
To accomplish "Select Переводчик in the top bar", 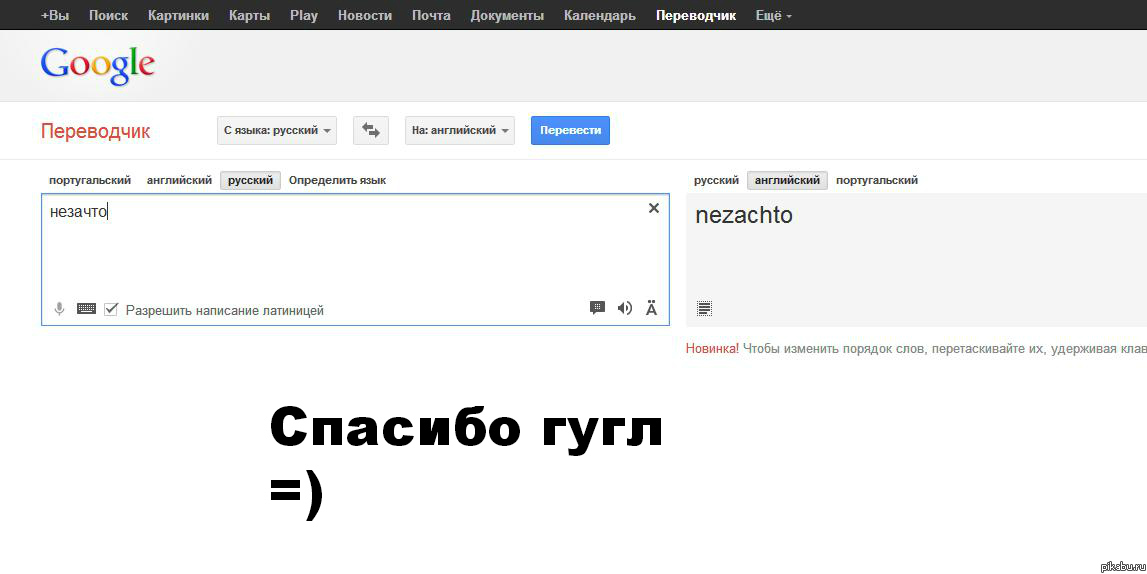I will pos(696,15).
